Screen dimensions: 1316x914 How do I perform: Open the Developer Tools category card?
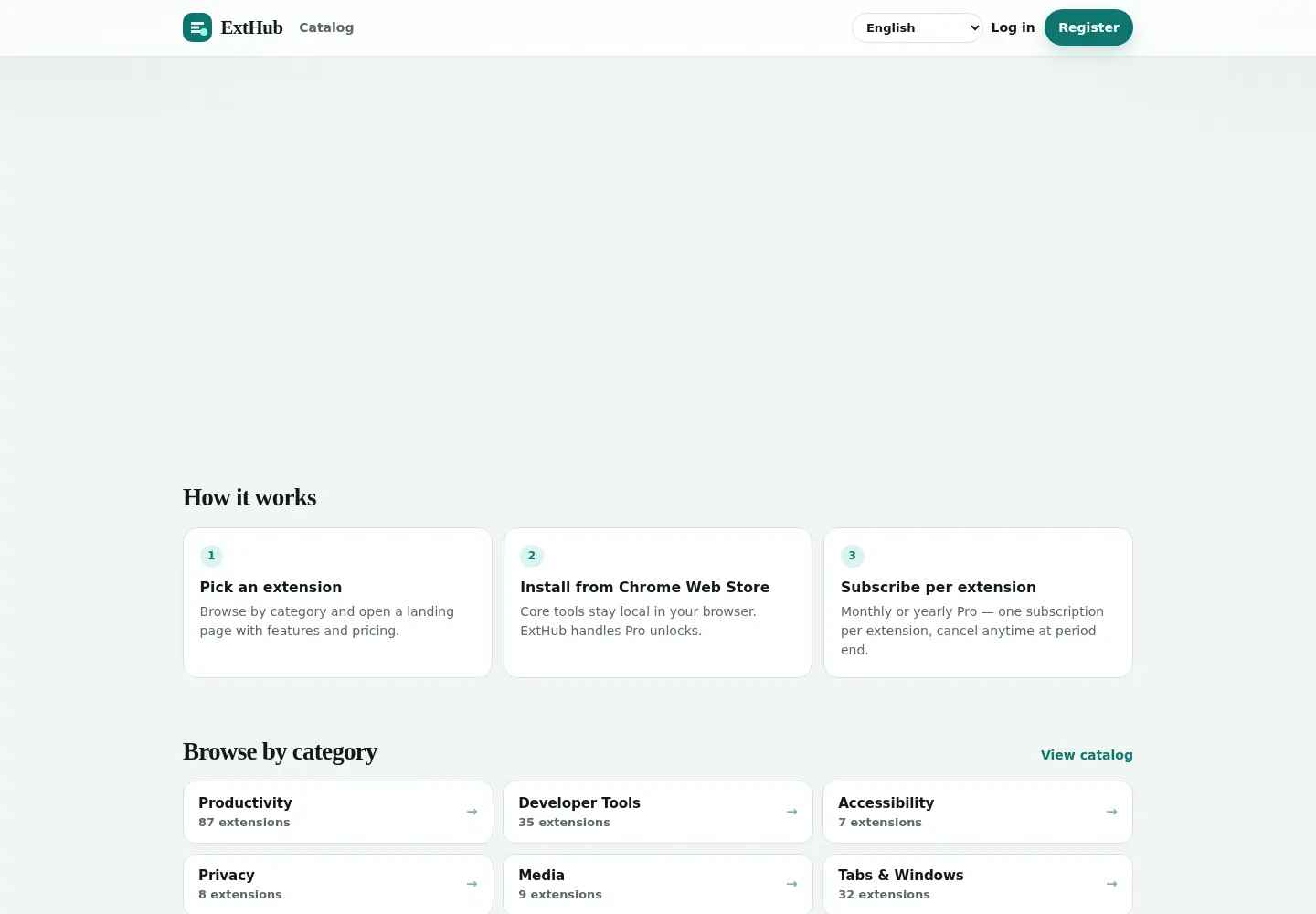click(x=658, y=812)
